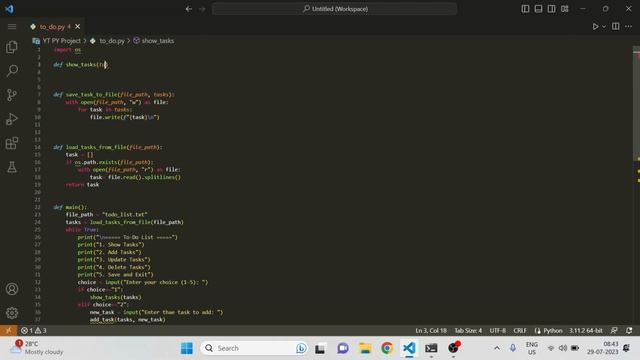Open the Tab Size: 4 indentation picker

tap(468, 331)
